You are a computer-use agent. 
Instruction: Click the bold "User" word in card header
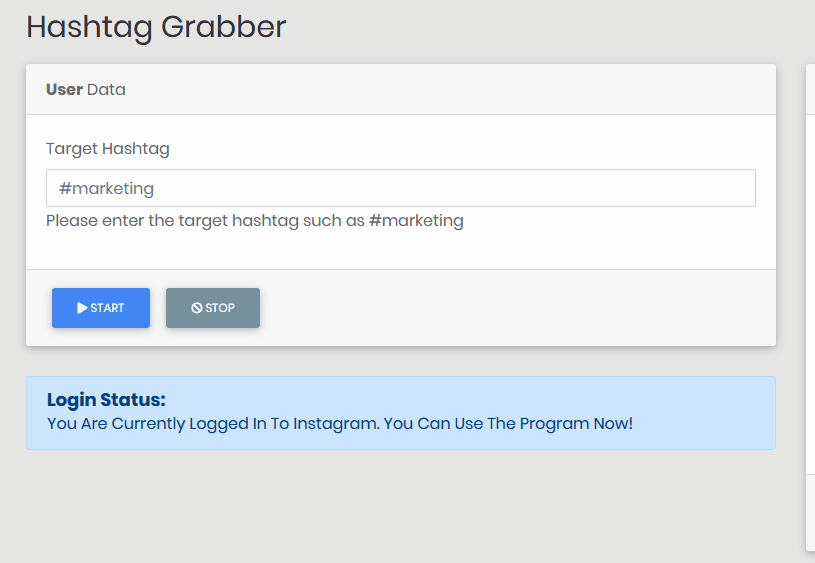pyautogui.click(x=64, y=89)
